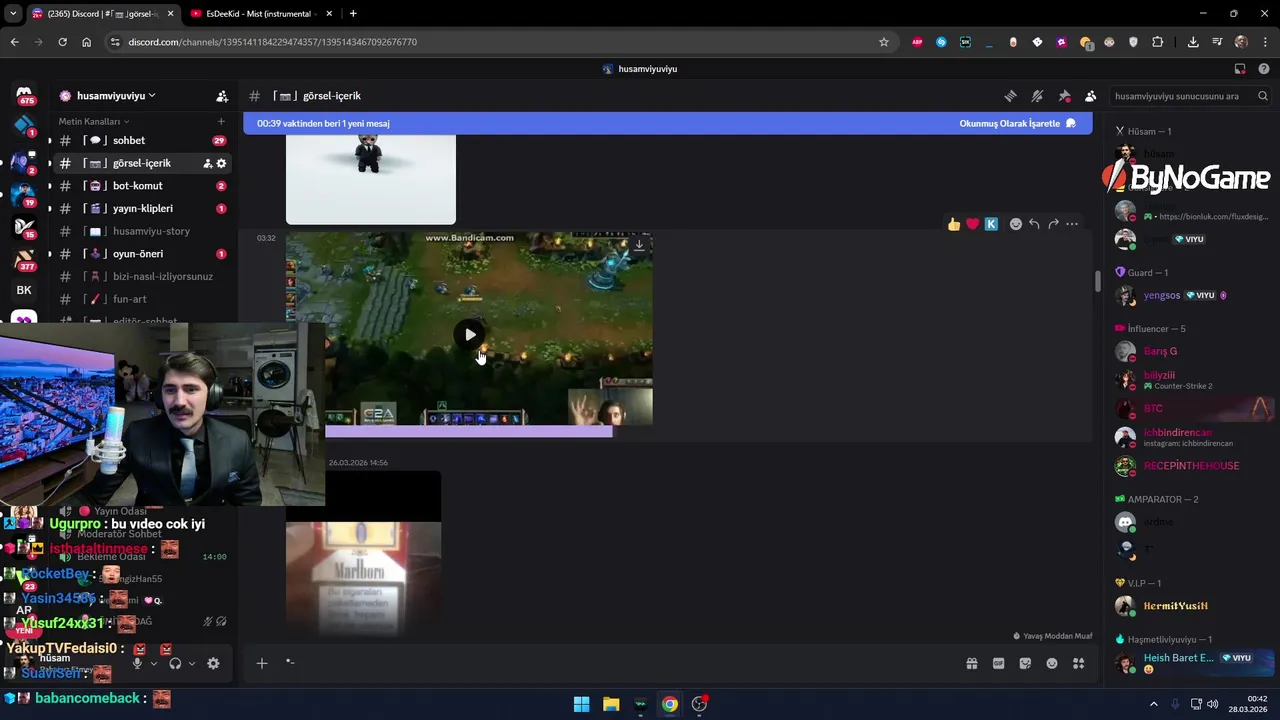Open apps launcher icon in message bar

(1078, 663)
